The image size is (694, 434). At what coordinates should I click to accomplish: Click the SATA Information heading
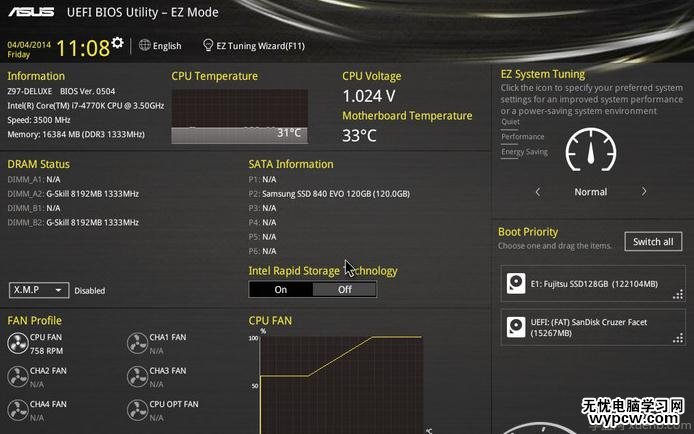291,164
